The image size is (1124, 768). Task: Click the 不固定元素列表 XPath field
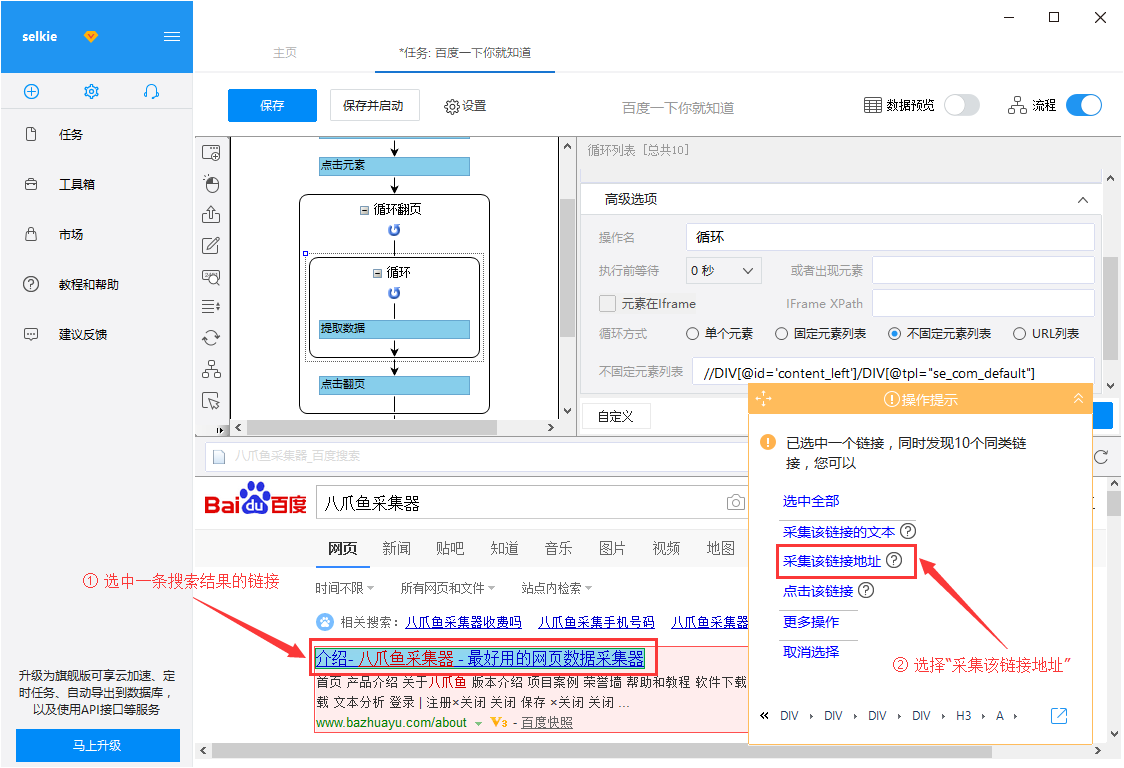click(893, 373)
